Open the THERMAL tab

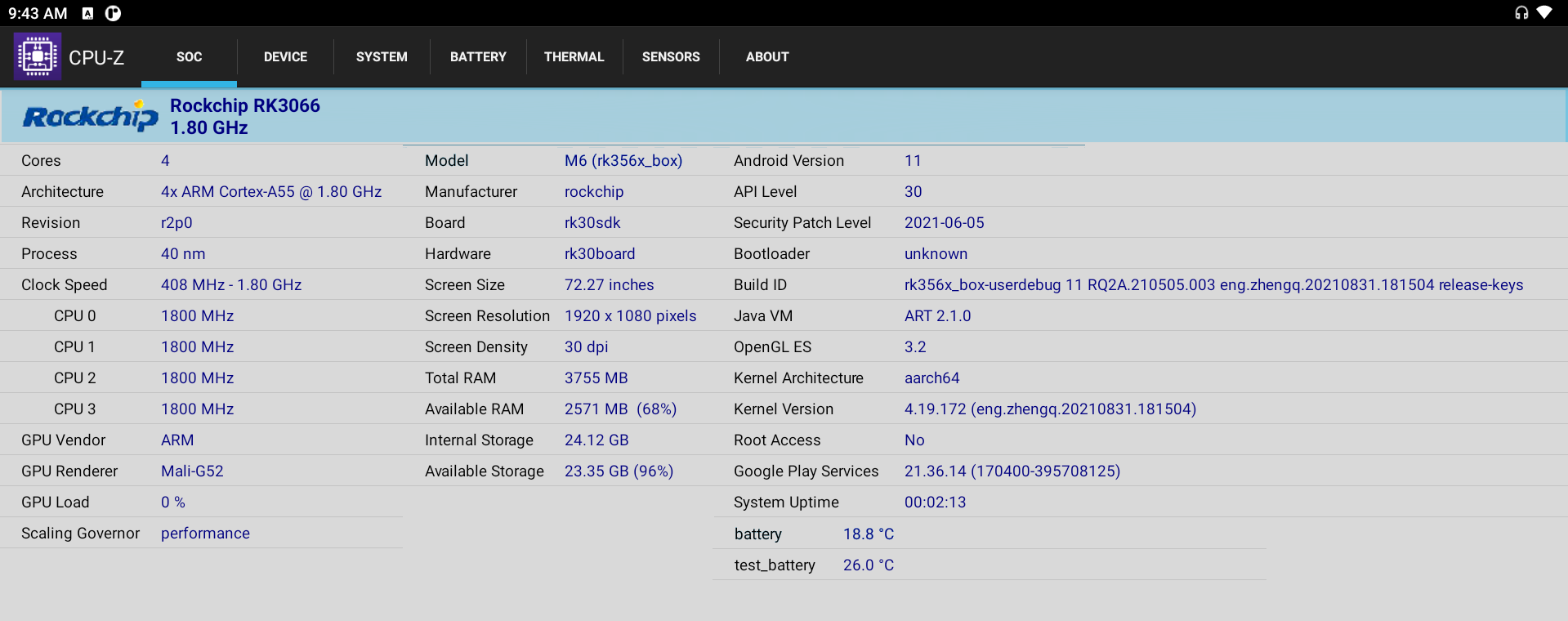click(x=574, y=57)
